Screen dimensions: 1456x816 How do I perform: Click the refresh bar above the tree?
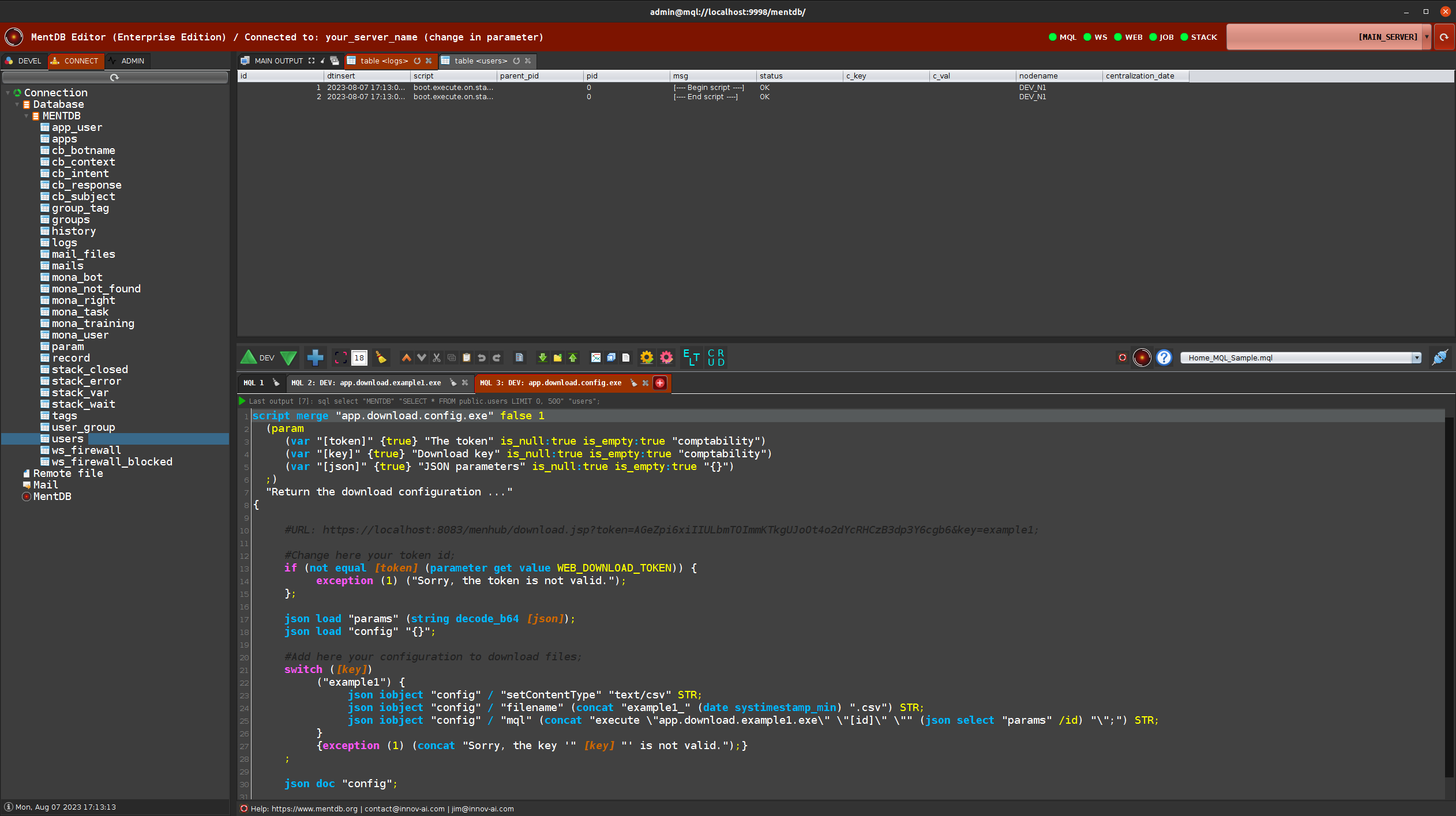[x=115, y=77]
